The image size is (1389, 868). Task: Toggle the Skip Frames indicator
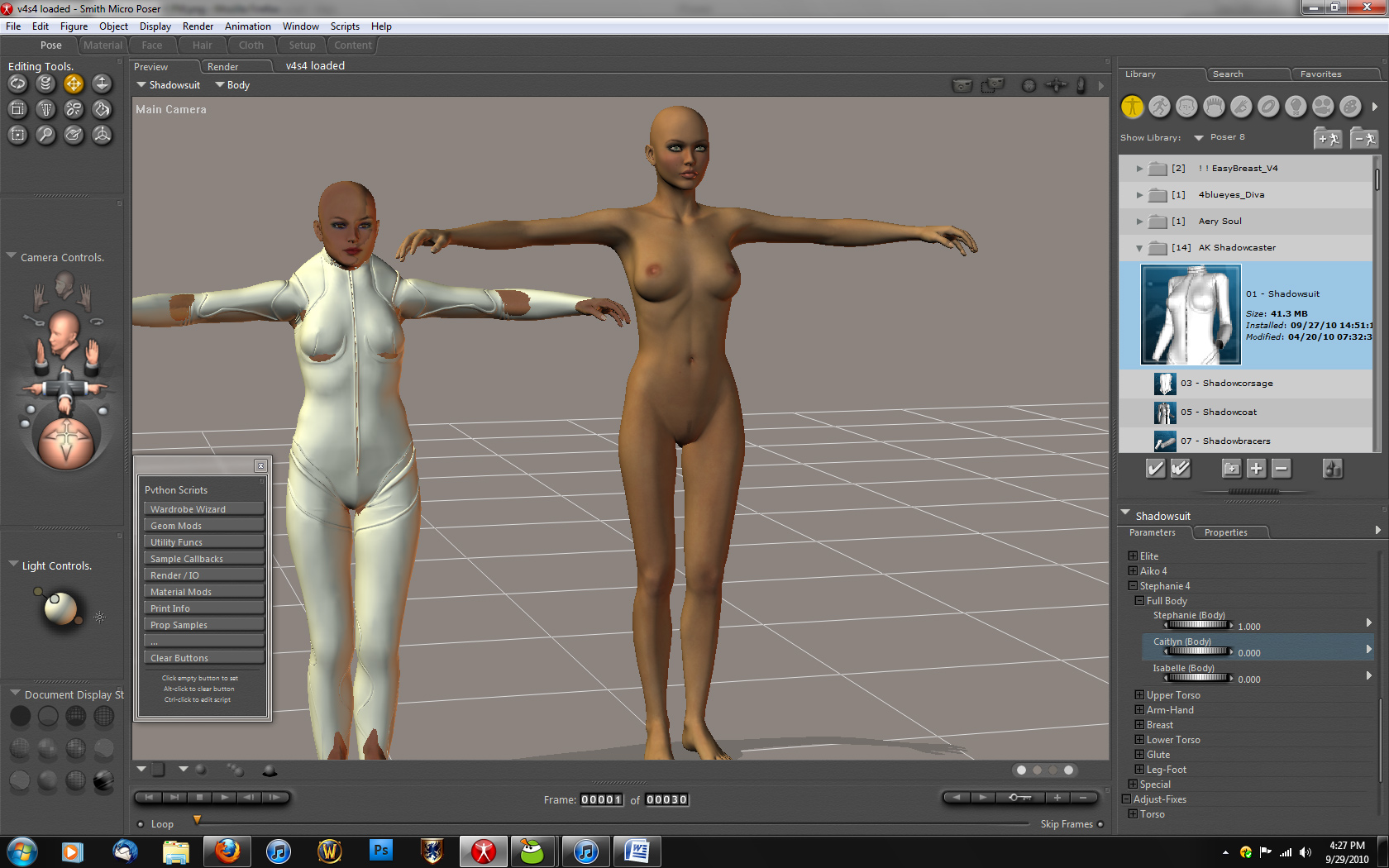click(x=1100, y=824)
